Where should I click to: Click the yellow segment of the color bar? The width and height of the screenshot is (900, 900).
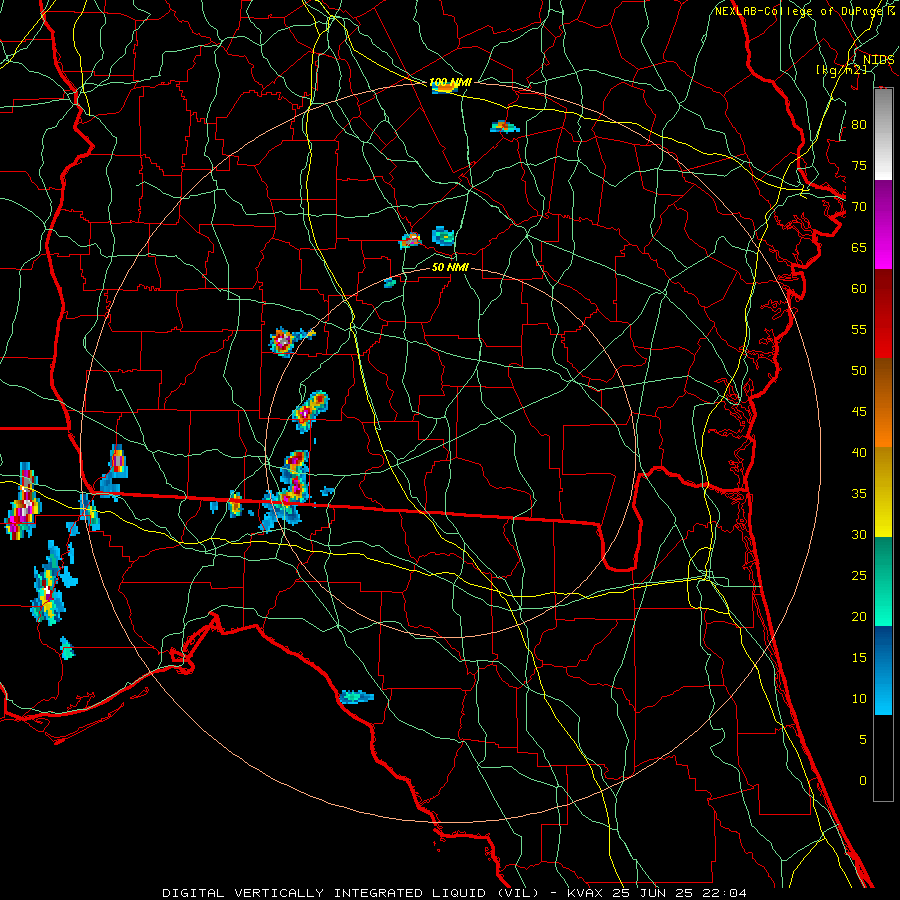(x=883, y=492)
